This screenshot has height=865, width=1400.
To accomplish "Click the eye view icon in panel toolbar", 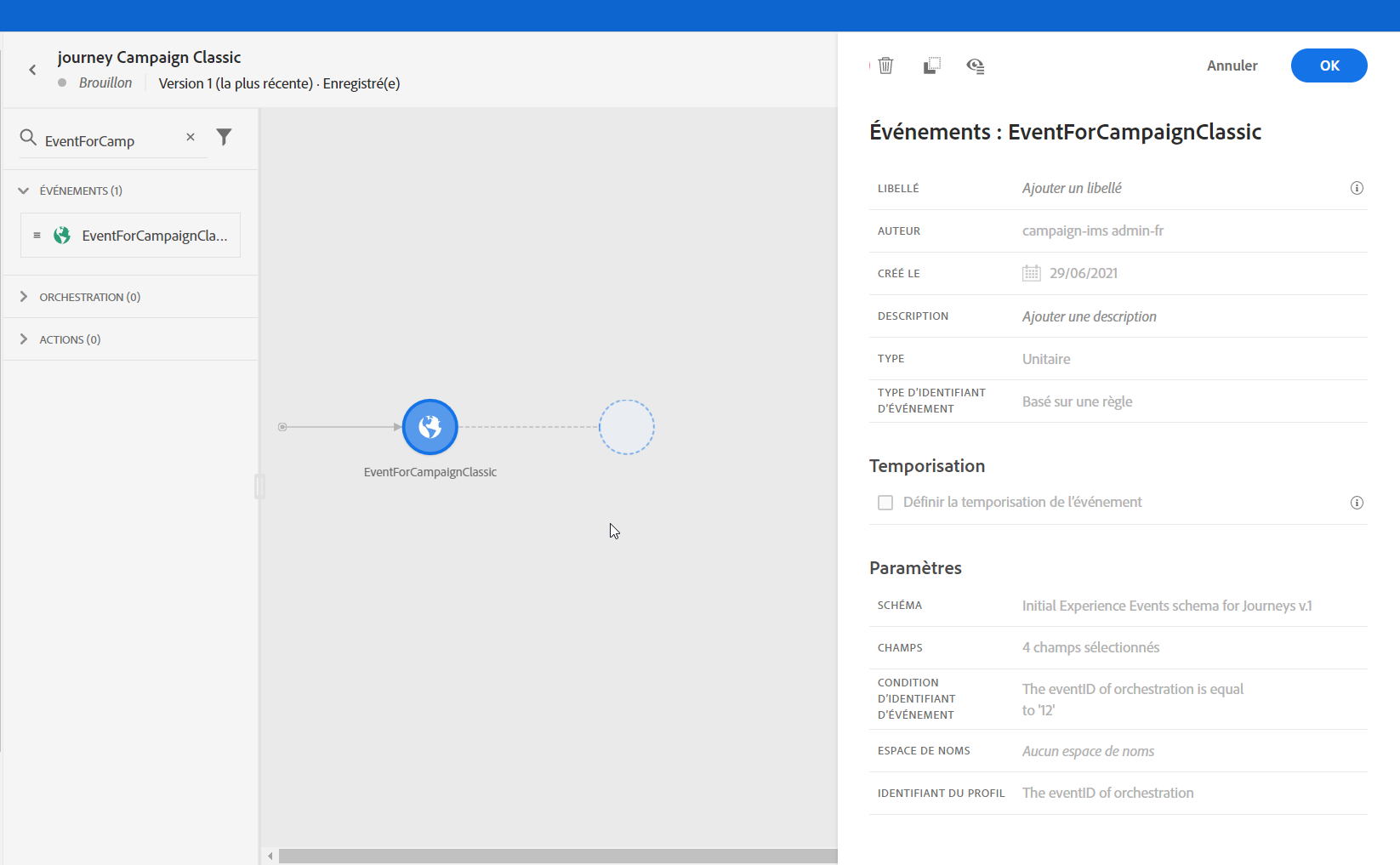I will [976, 65].
